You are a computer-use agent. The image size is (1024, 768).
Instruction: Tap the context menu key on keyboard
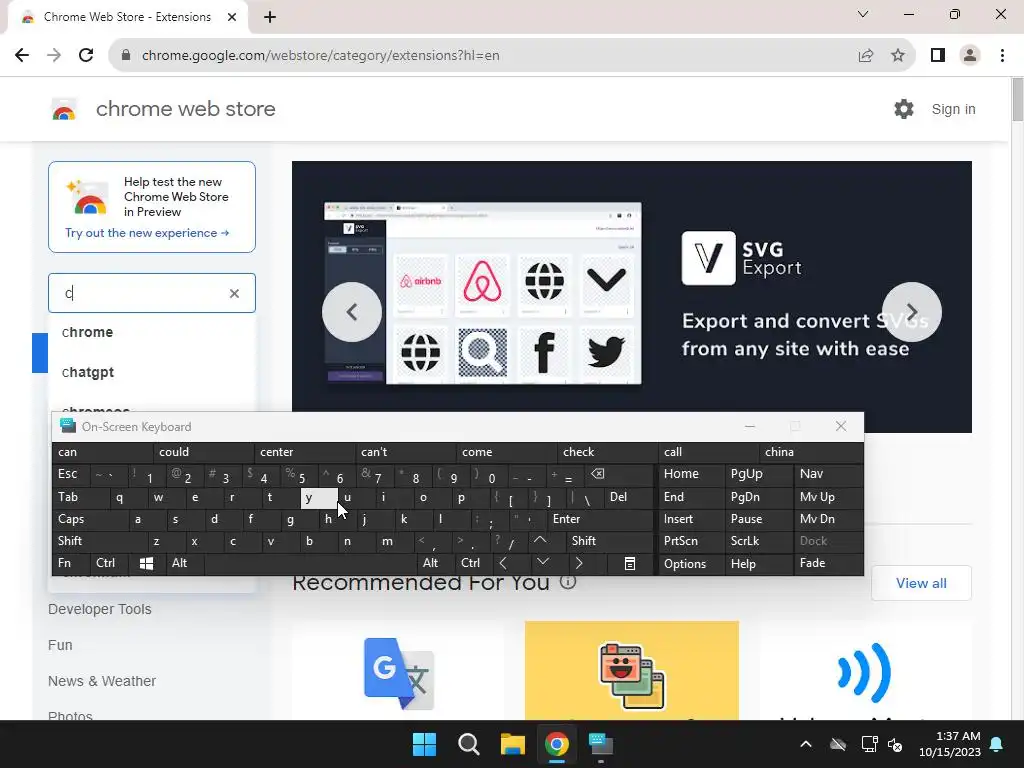tap(630, 563)
